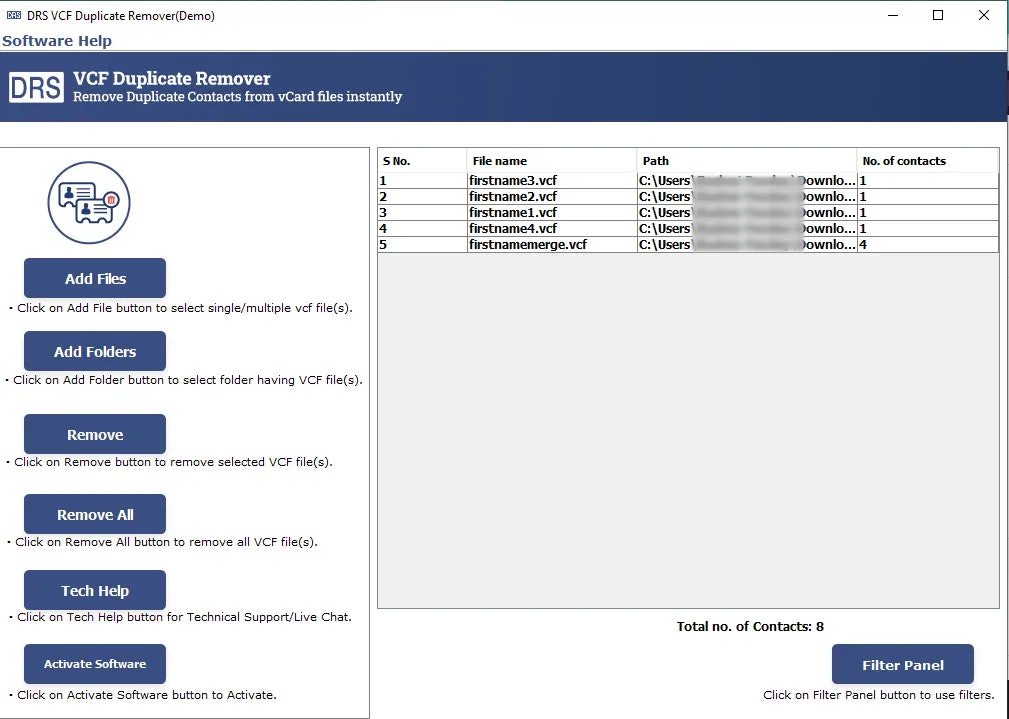Click the DRS icon in the title bar
Image resolution: width=1009 pixels, height=719 pixels.
(12, 15)
